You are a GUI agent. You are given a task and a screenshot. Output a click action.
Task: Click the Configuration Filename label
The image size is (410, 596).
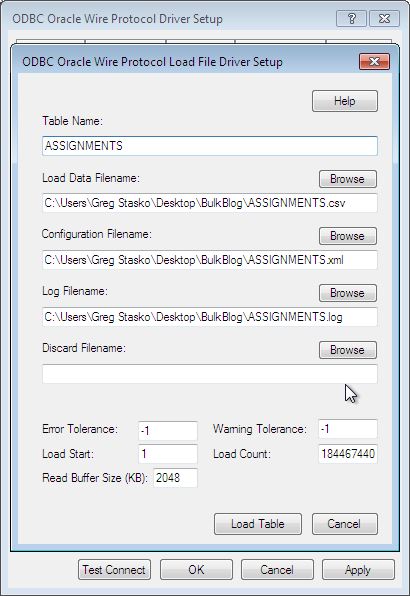(x=97, y=234)
